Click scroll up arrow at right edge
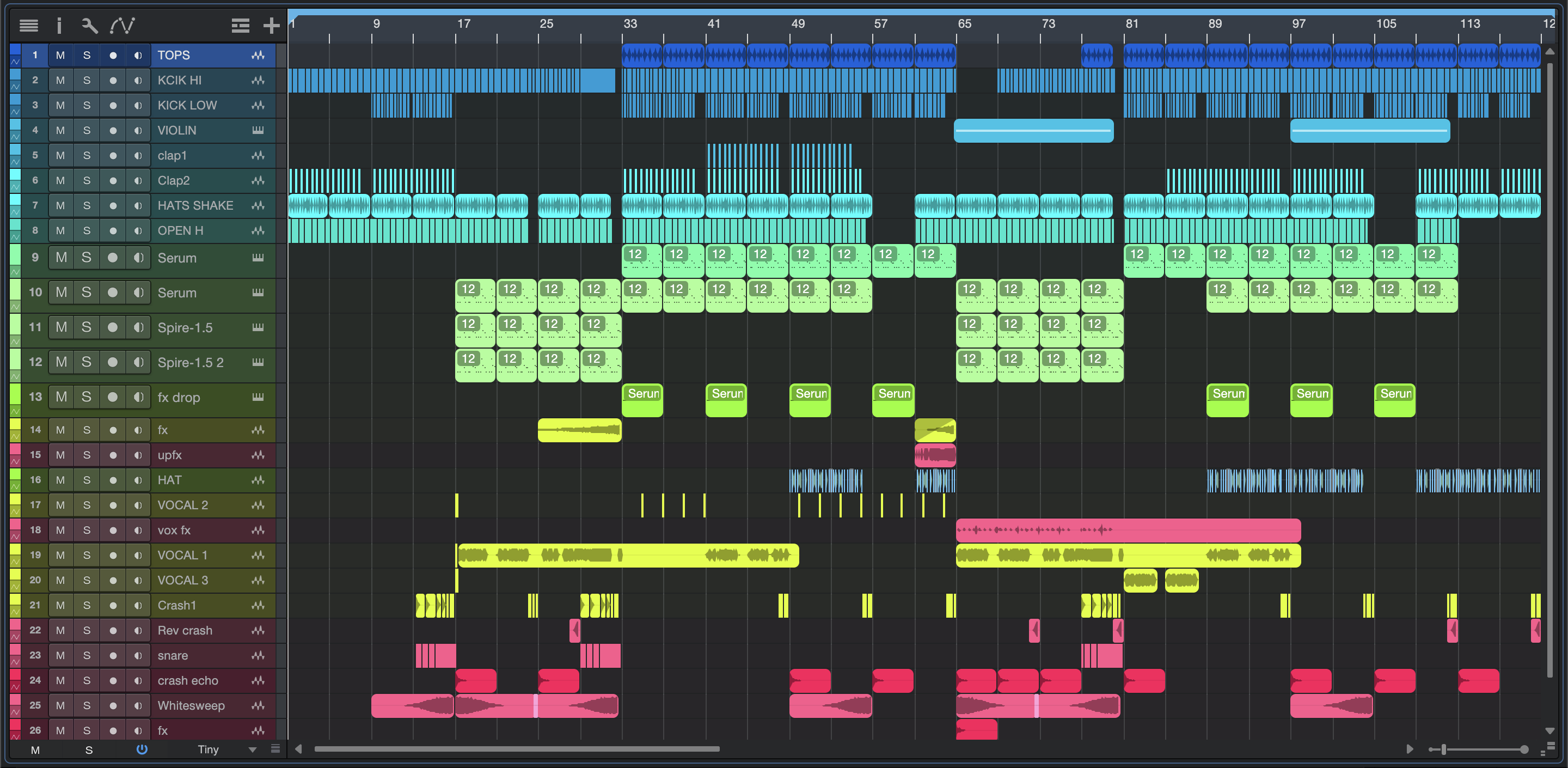Image resolution: width=1568 pixels, height=768 pixels. click(1549, 51)
